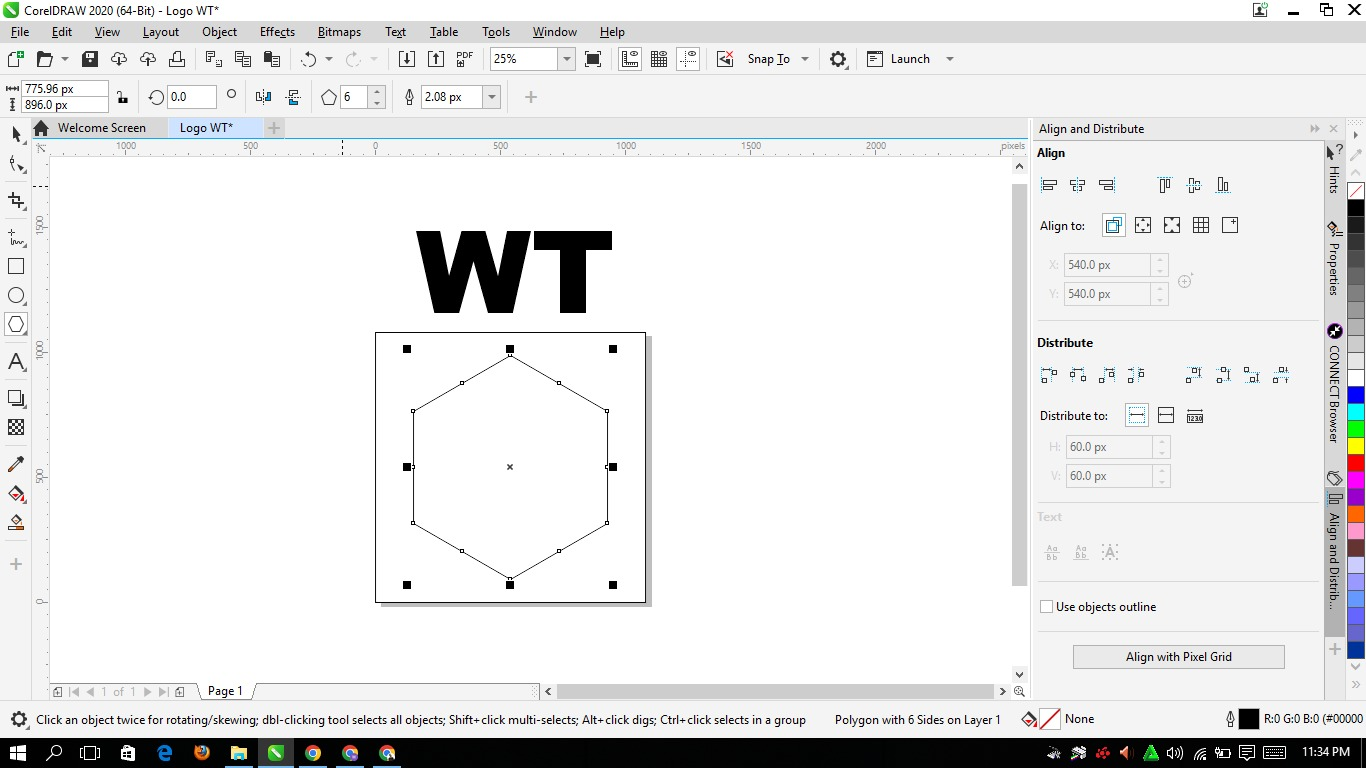The height and width of the screenshot is (768, 1366).
Task: Open the zoom level dropdown arrow
Action: click(x=567, y=59)
